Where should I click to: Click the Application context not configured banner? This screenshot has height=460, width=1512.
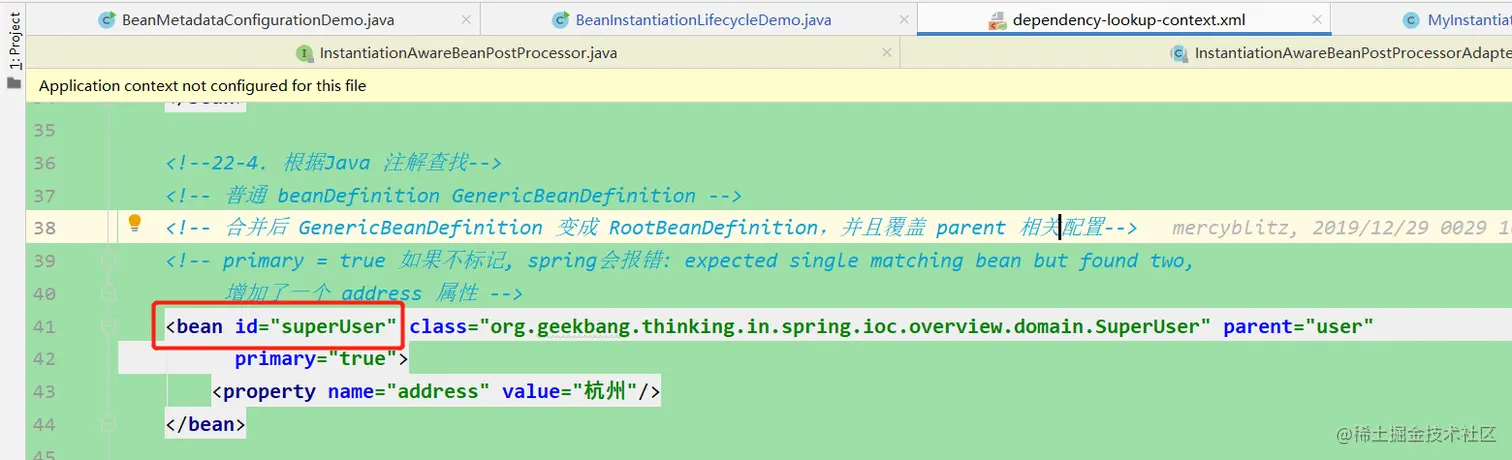pyautogui.click(x=770, y=86)
